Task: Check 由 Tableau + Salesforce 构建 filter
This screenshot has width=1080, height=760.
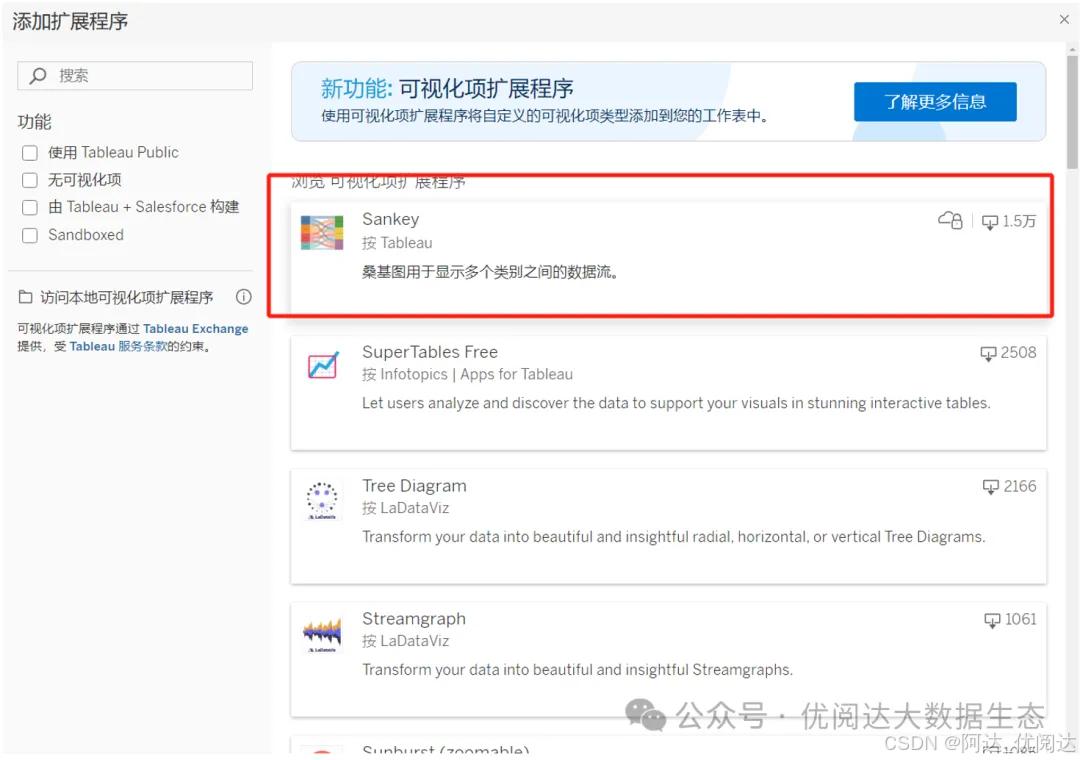Action: [x=30, y=207]
